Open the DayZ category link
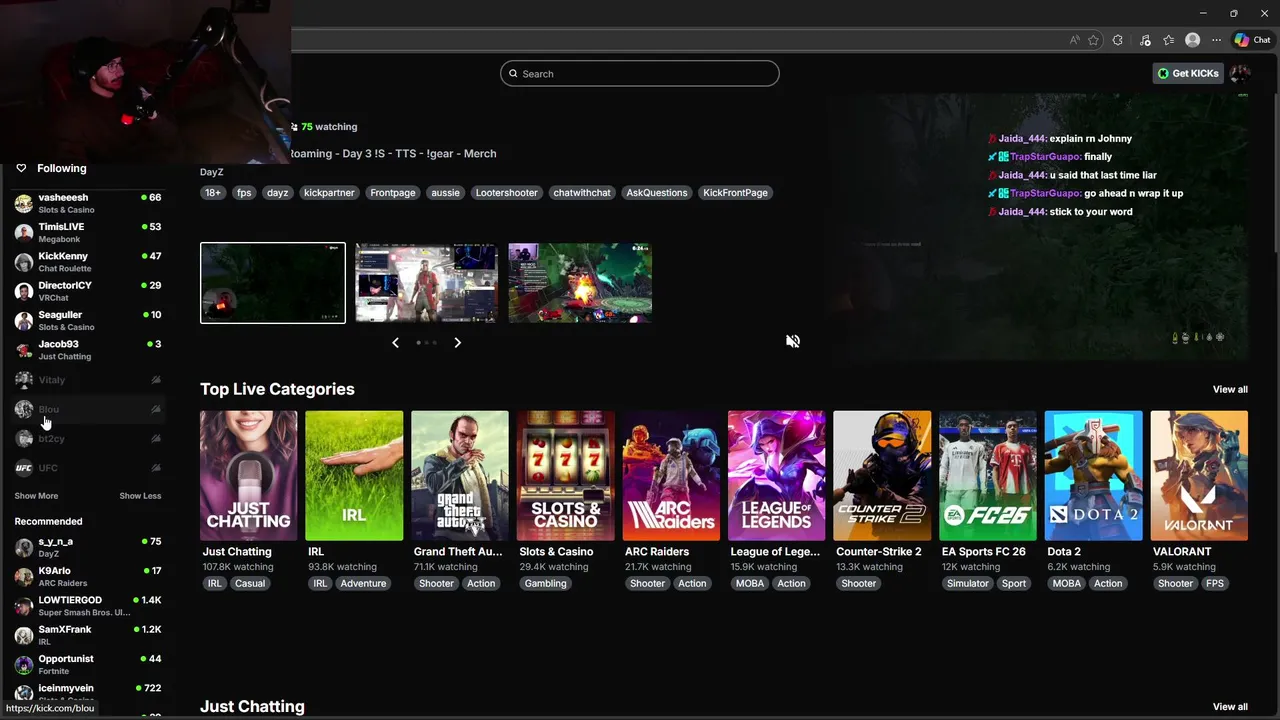This screenshot has height=720, width=1280. 211,172
